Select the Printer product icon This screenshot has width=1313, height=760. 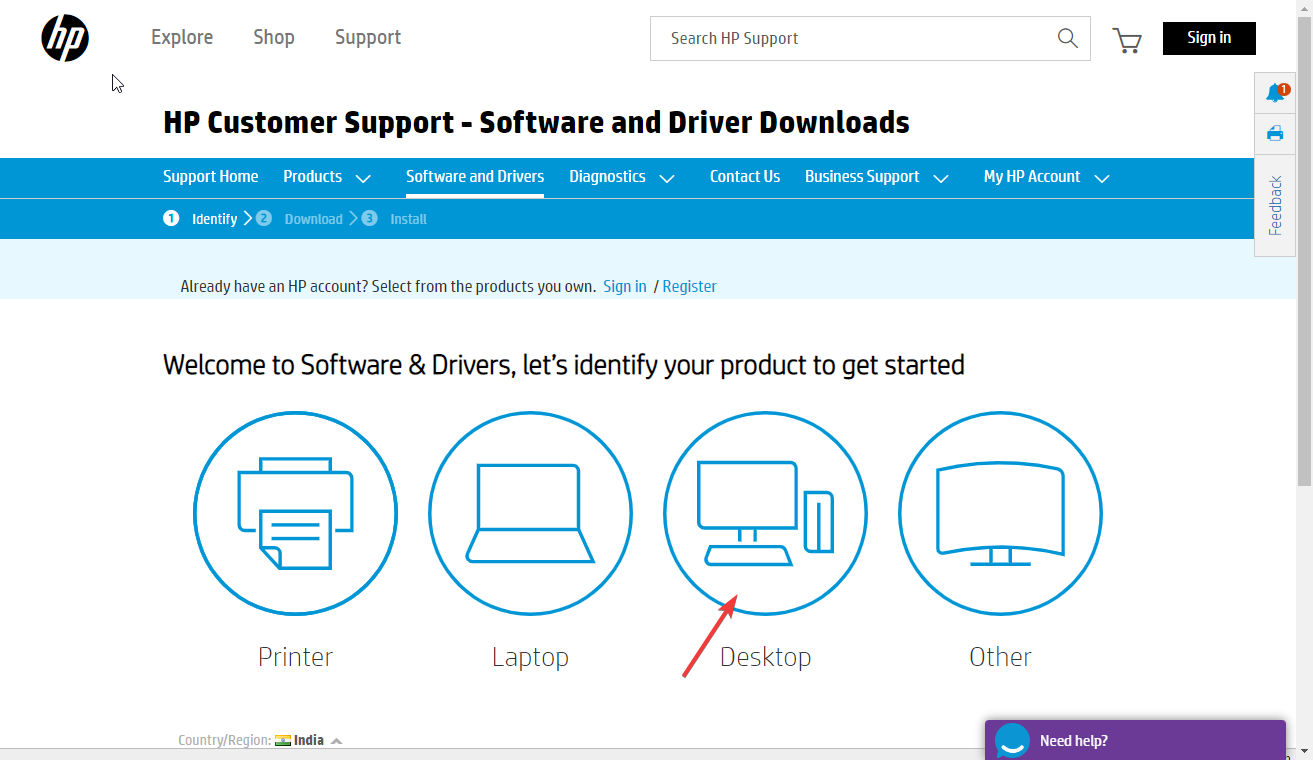[x=295, y=514]
